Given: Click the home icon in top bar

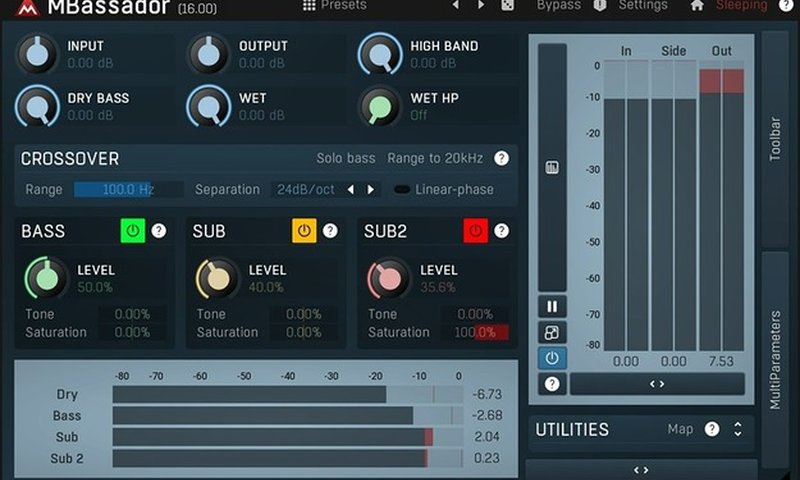Looking at the screenshot, I should point(697,5).
